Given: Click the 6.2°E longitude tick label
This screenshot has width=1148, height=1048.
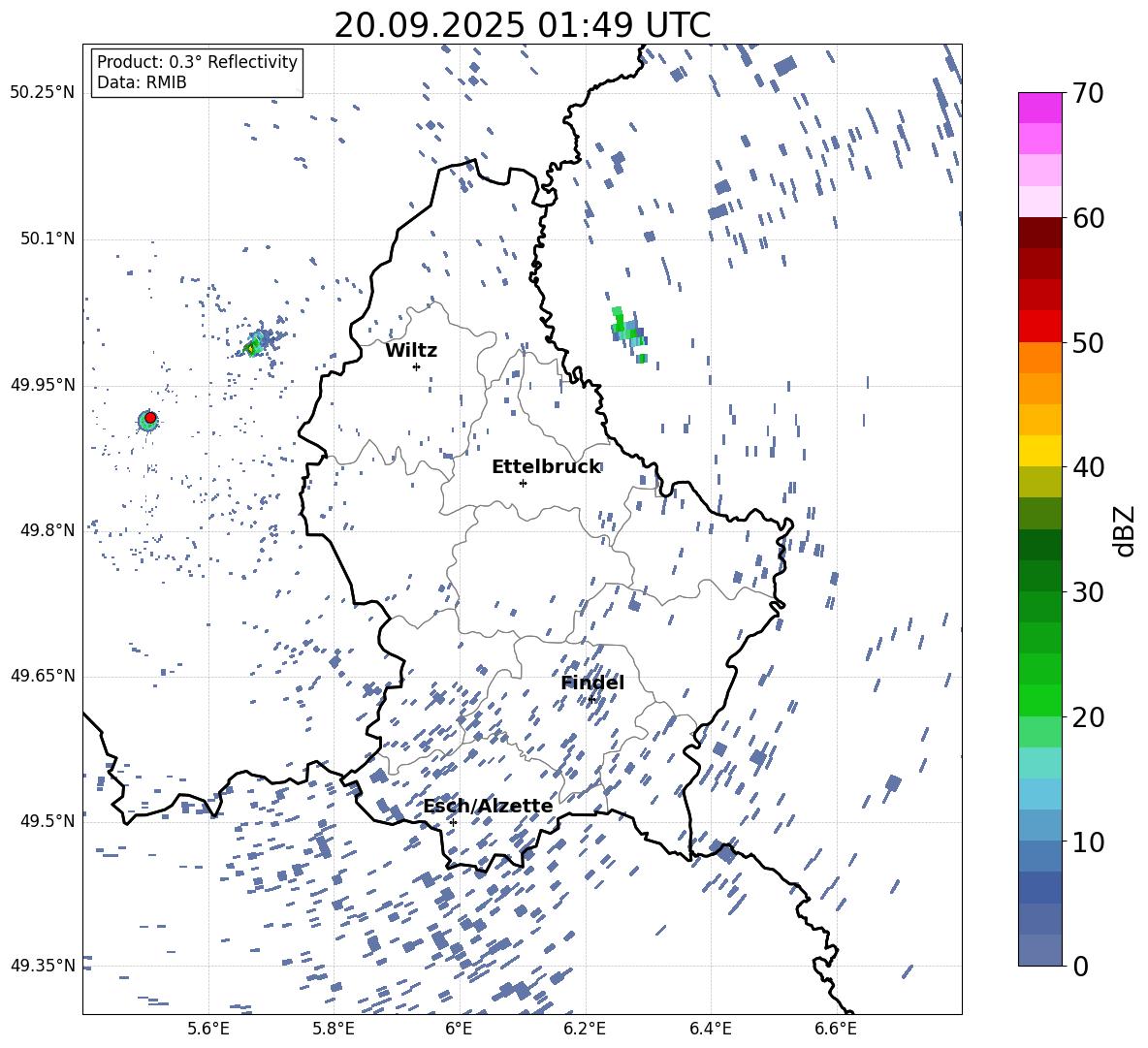Looking at the screenshot, I should pyautogui.click(x=585, y=1029).
